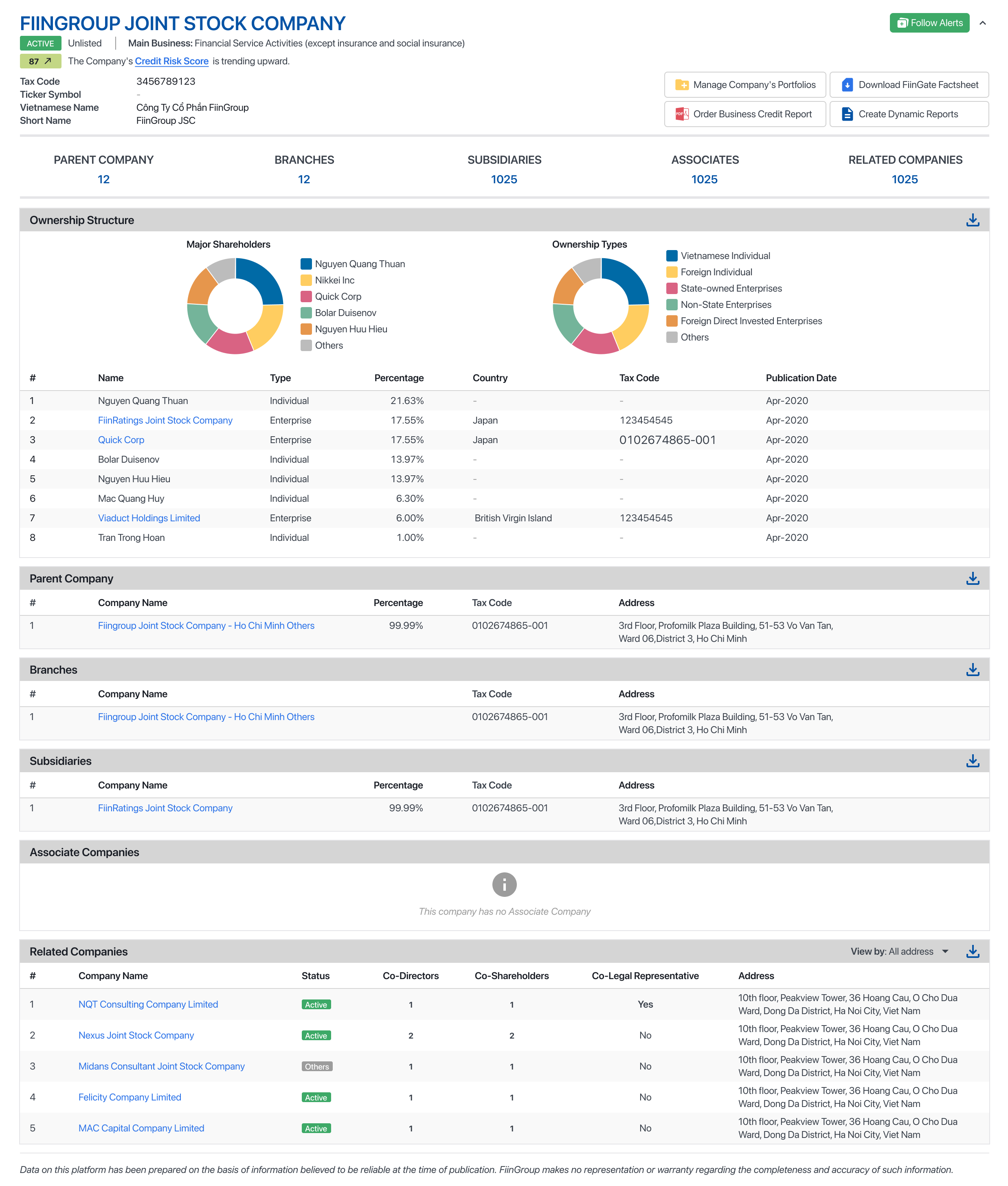
Task: Click Follow Alerts button
Action: coord(929,23)
